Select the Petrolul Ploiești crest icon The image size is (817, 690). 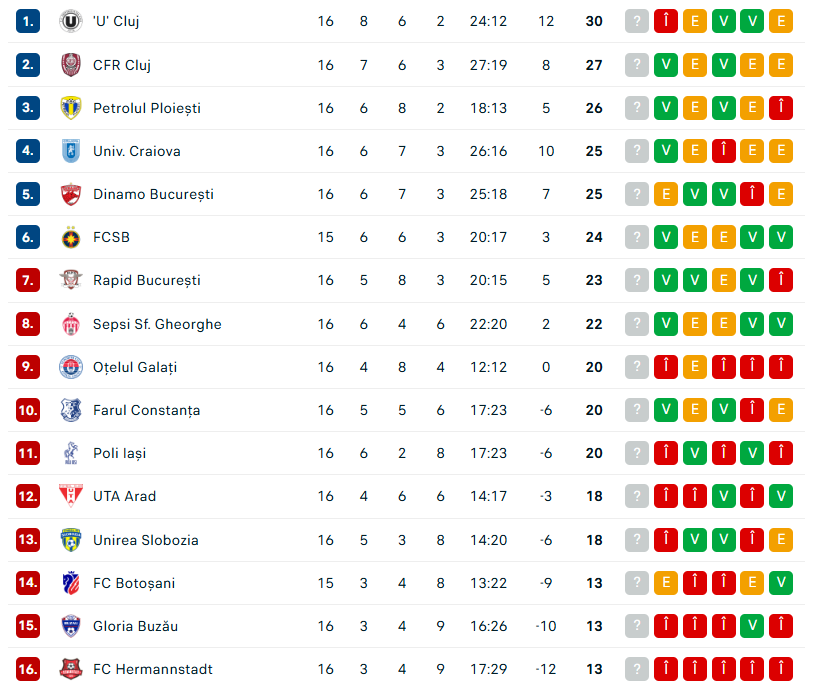(x=70, y=108)
